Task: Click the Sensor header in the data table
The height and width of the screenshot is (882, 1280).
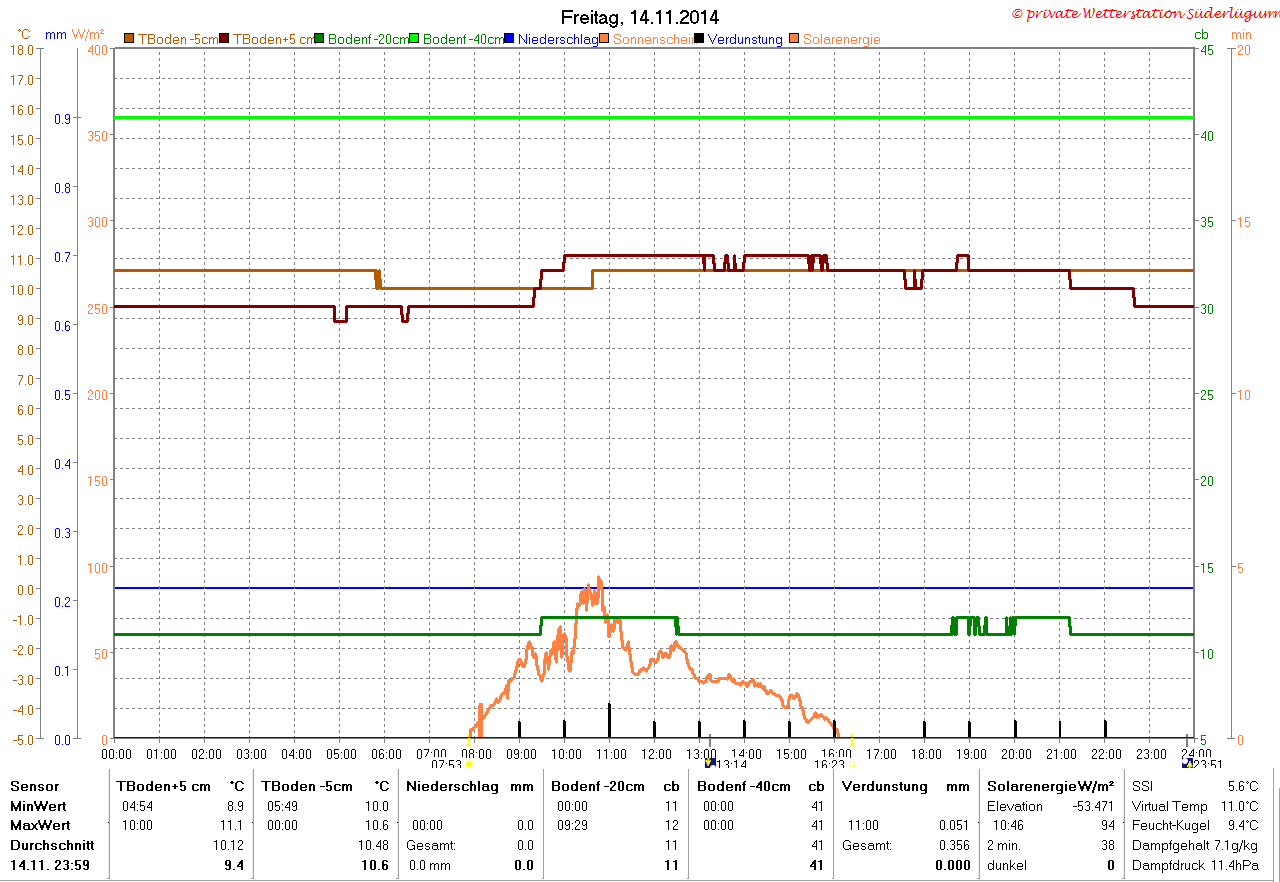Action: coord(35,786)
